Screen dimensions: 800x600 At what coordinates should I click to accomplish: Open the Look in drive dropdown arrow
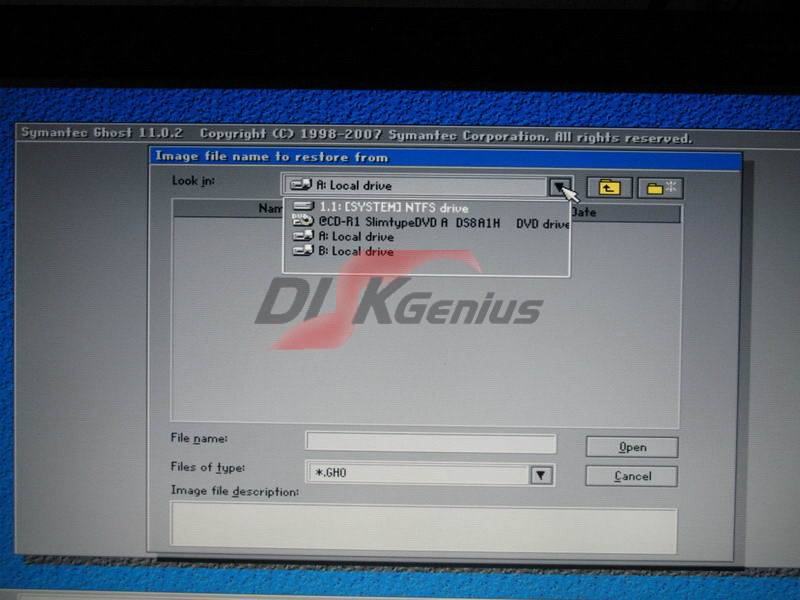coord(560,187)
